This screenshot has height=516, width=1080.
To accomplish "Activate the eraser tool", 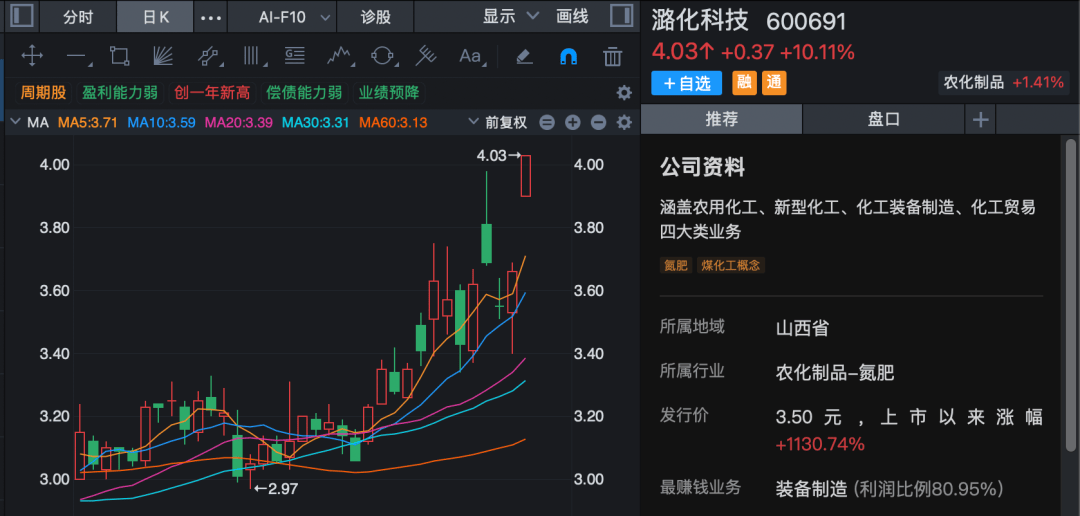I will [x=524, y=56].
